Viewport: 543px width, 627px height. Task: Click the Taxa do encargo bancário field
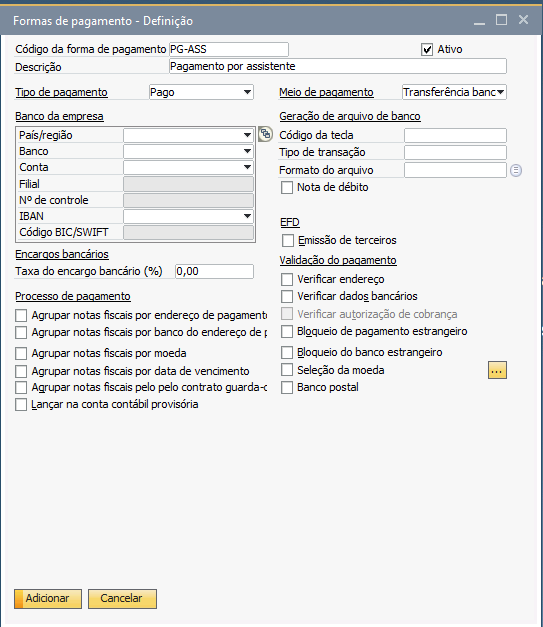coord(214,272)
